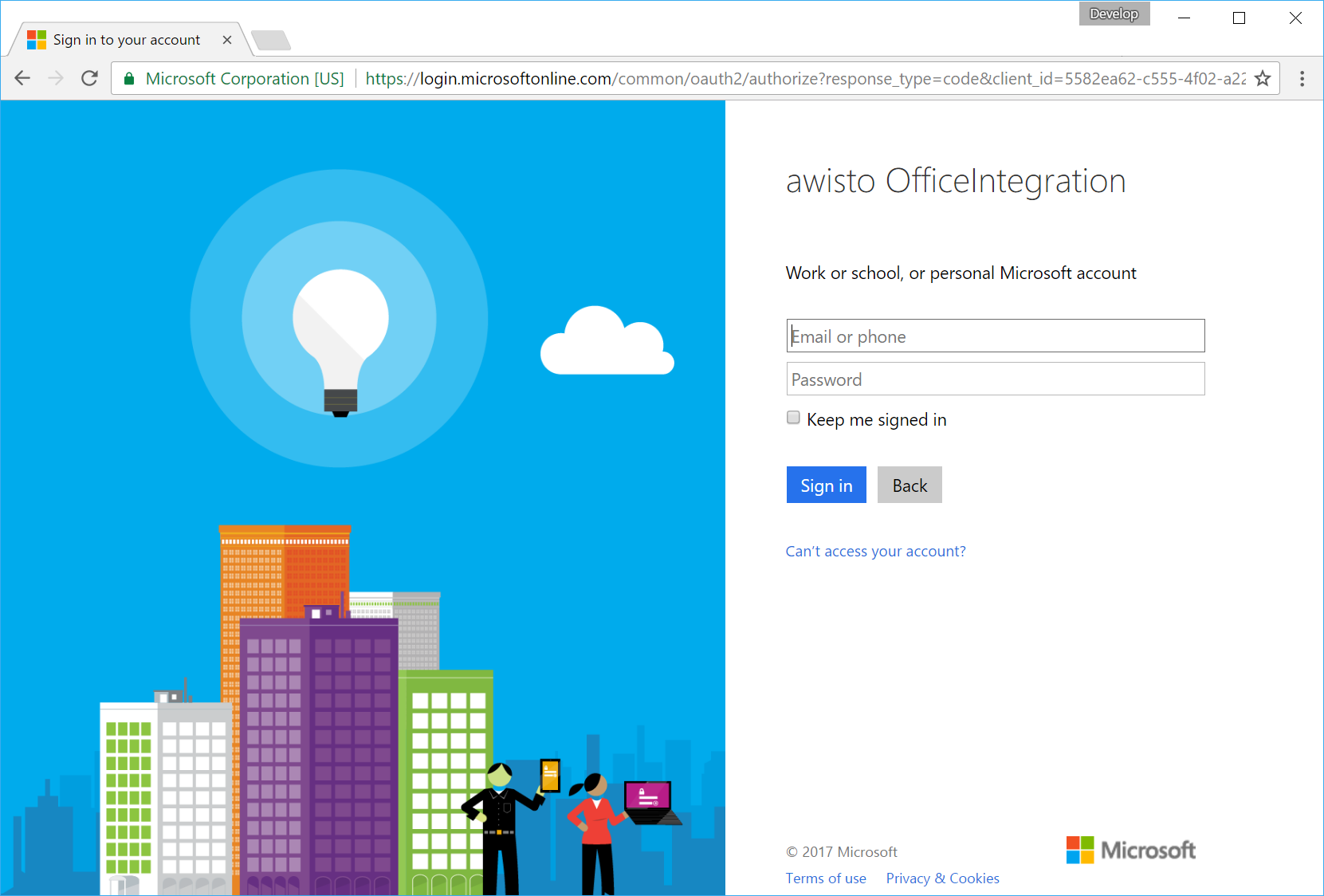This screenshot has width=1324, height=896.
Task: Click the Email or phone field
Action: tap(996, 336)
